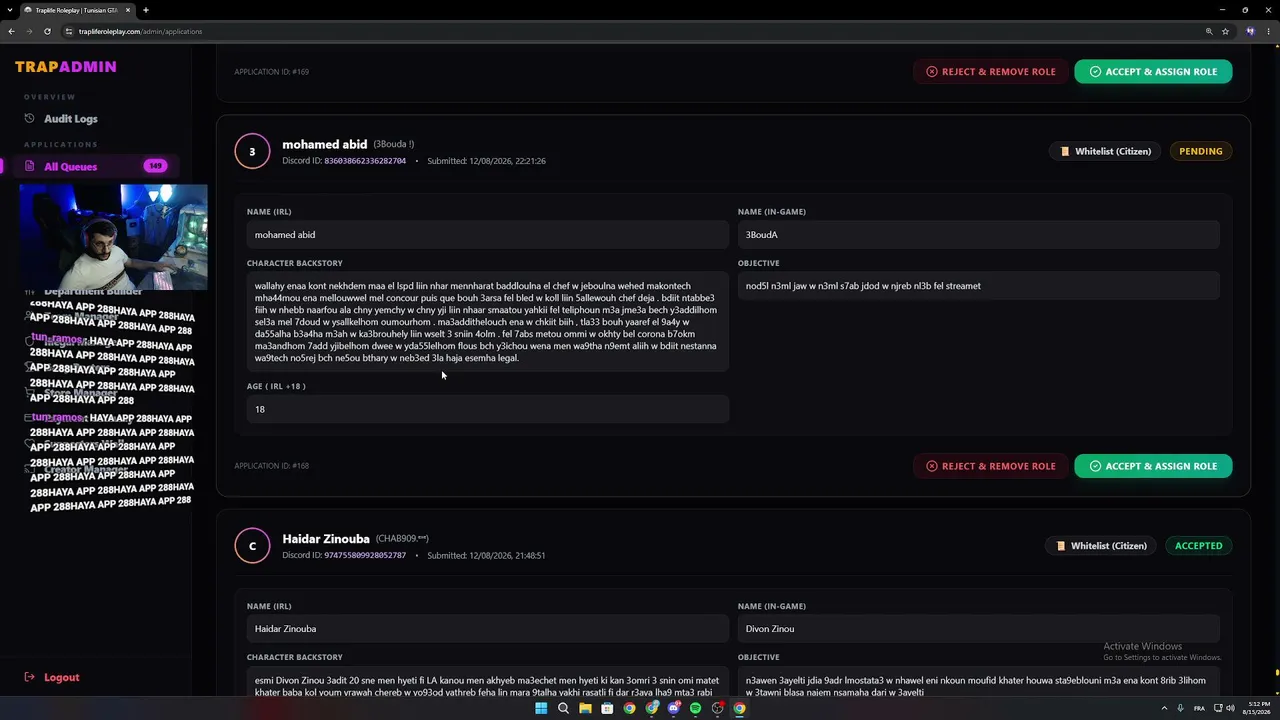The width and height of the screenshot is (1280, 720).
Task: Click the in-game name field showing Divon Zinou
Action: [979, 629]
